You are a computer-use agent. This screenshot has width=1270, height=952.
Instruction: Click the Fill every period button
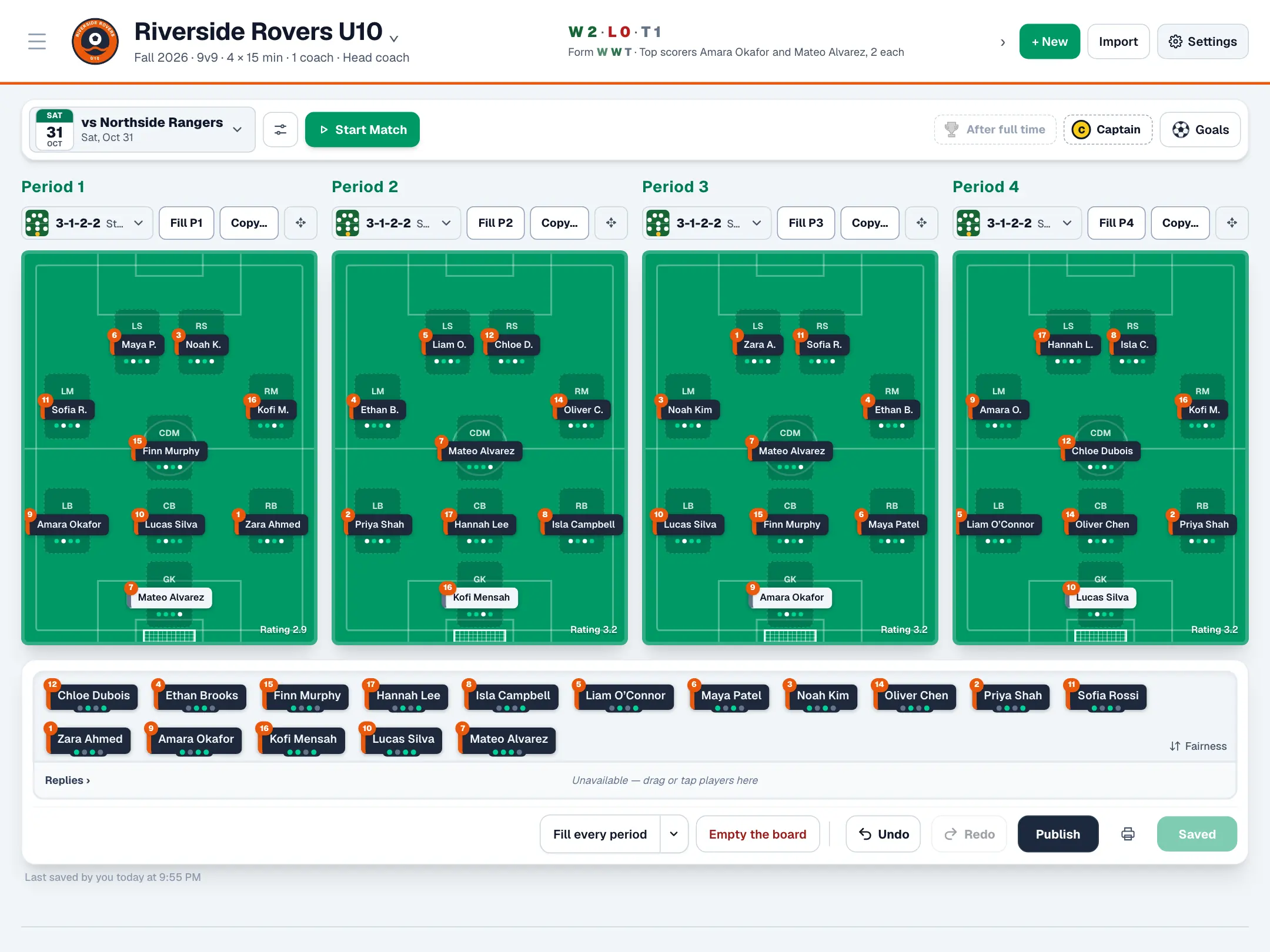tap(600, 834)
